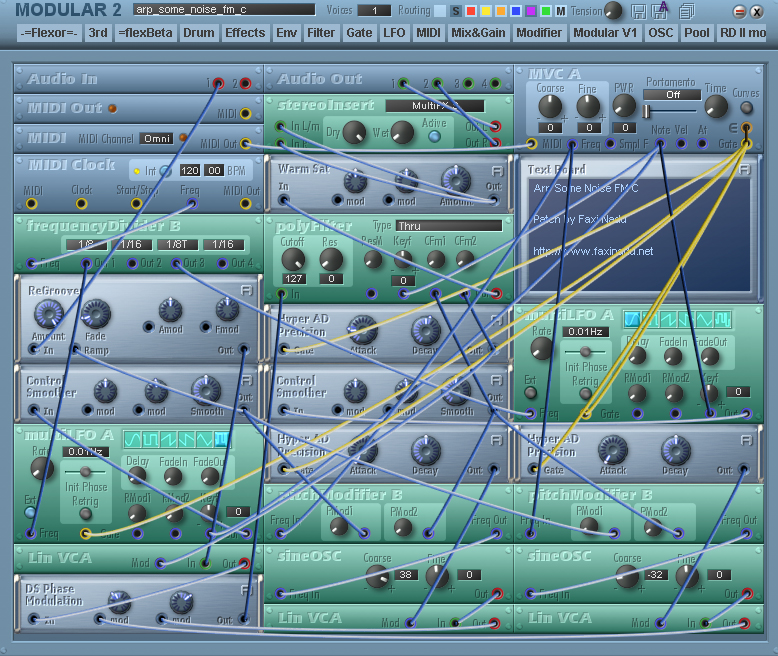Viewport: 778px width, 656px height.
Task: Open the Drum module menu
Action: point(198,33)
